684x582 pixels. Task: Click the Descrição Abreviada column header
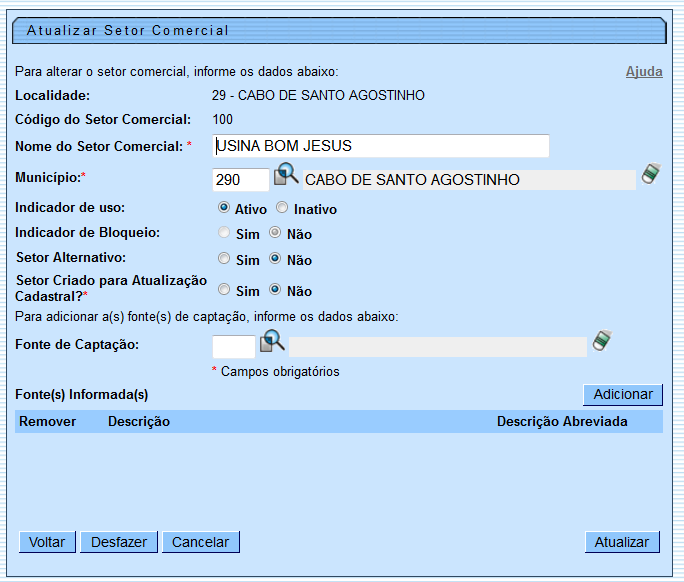562,421
